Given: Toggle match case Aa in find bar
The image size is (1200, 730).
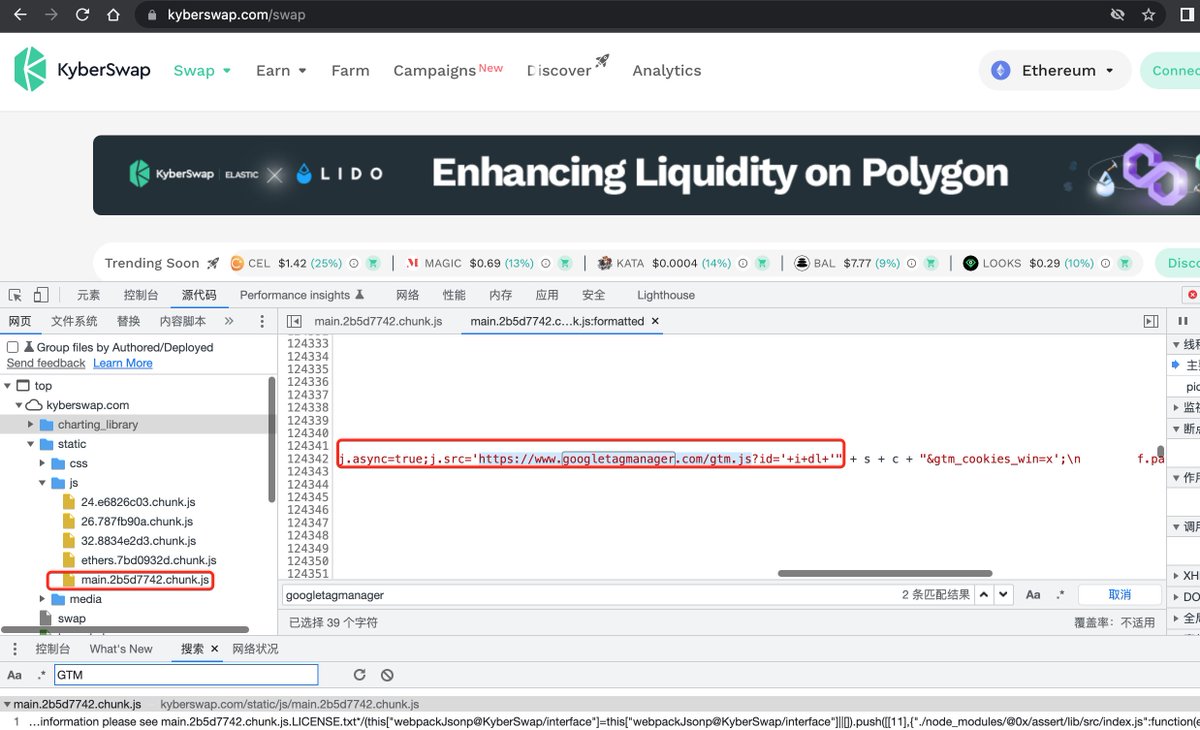Looking at the screenshot, I should click(1033, 594).
